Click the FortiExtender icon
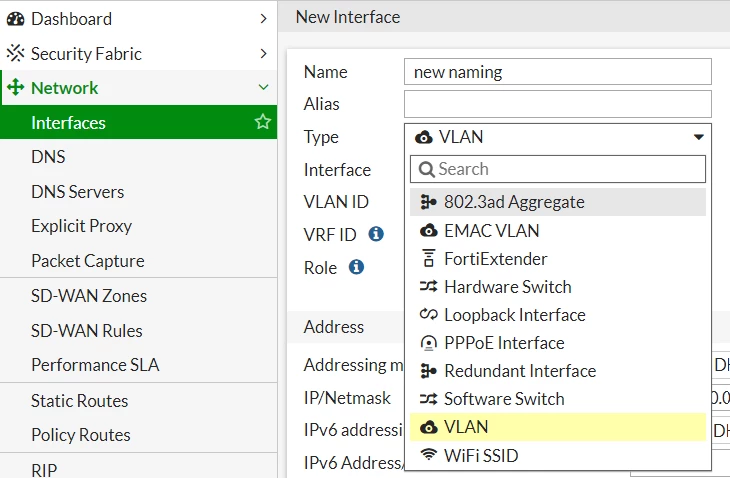This screenshot has width=730, height=478. [428, 258]
